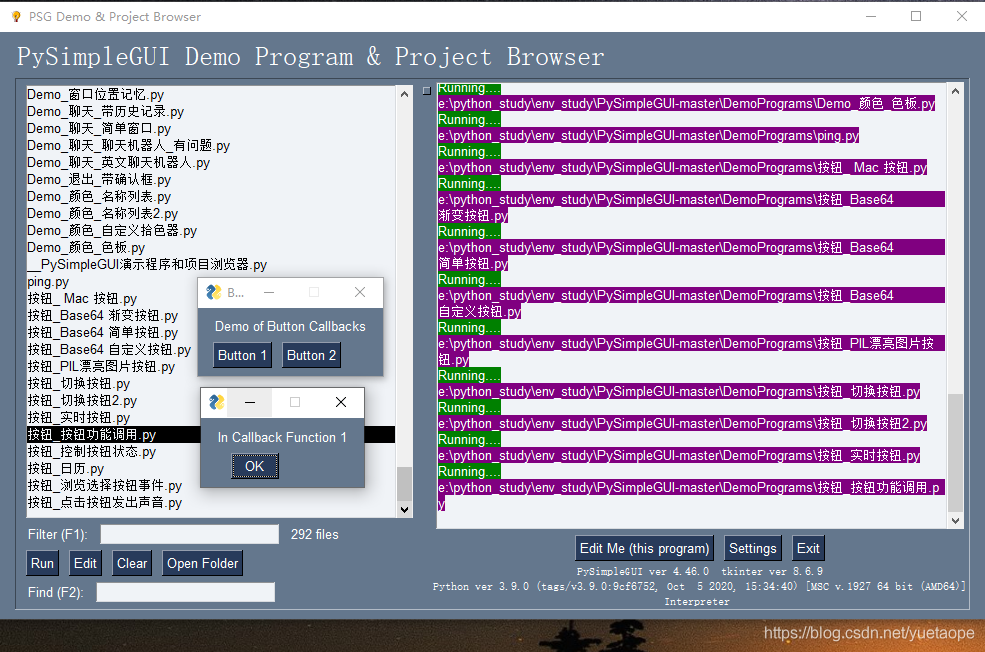Click the output pane scroll down arrow
The image size is (985, 652).
tap(955, 520)
